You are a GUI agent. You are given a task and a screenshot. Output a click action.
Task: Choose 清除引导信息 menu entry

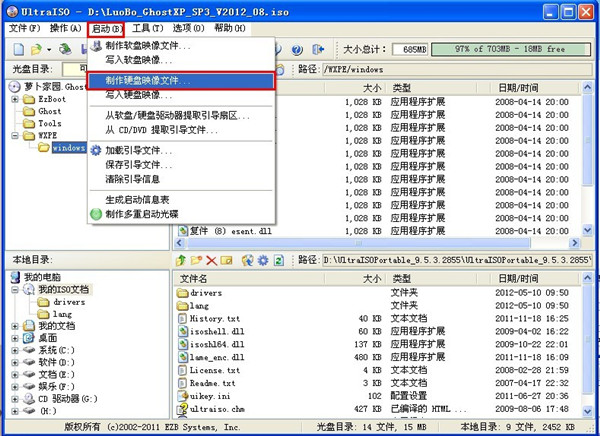[181, 179]
